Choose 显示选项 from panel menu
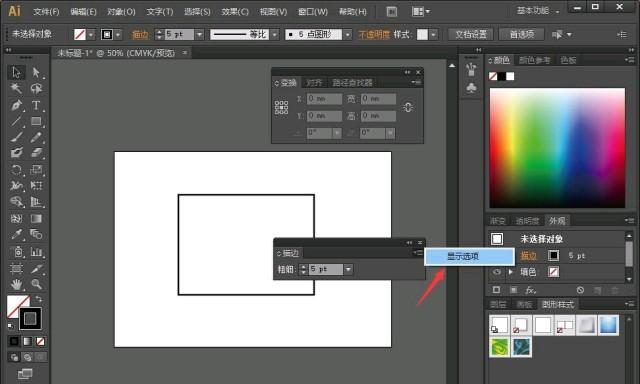The width and height of the screenshot is (640, 384). 469,257
